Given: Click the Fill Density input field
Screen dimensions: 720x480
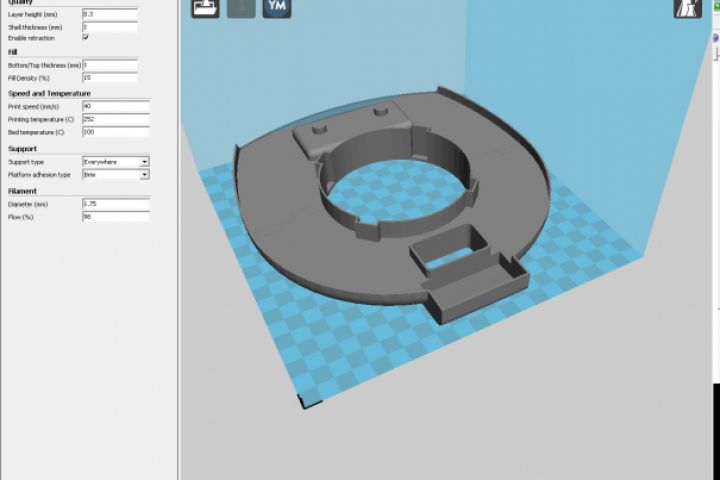Looking at the screenshot, I should click(110, 78).
